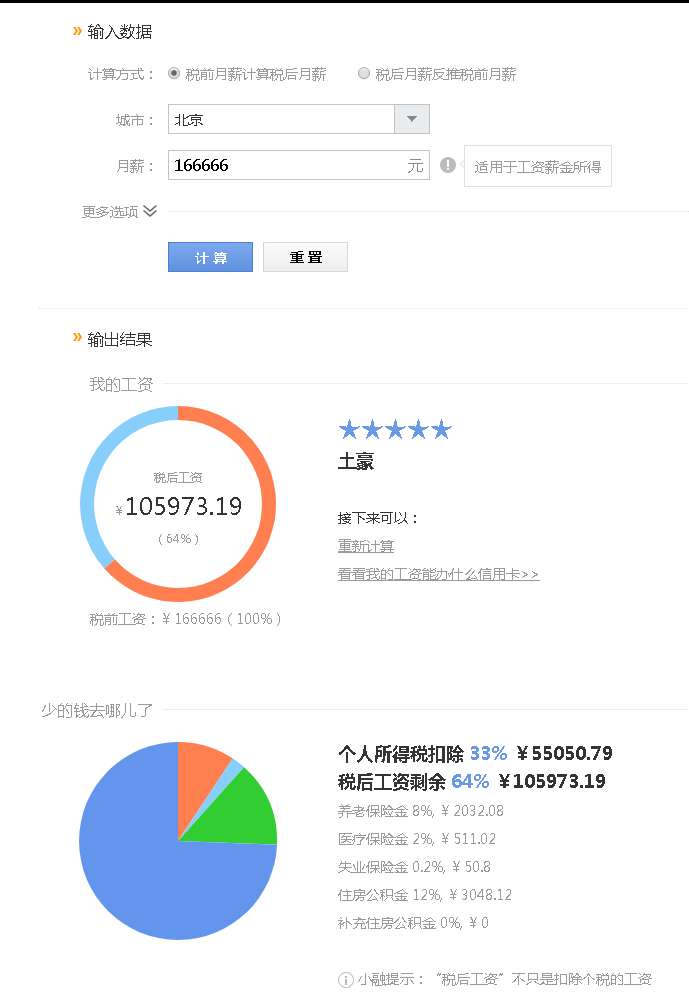Select the 税前月薪计算税后月薪 radio option

174,74
